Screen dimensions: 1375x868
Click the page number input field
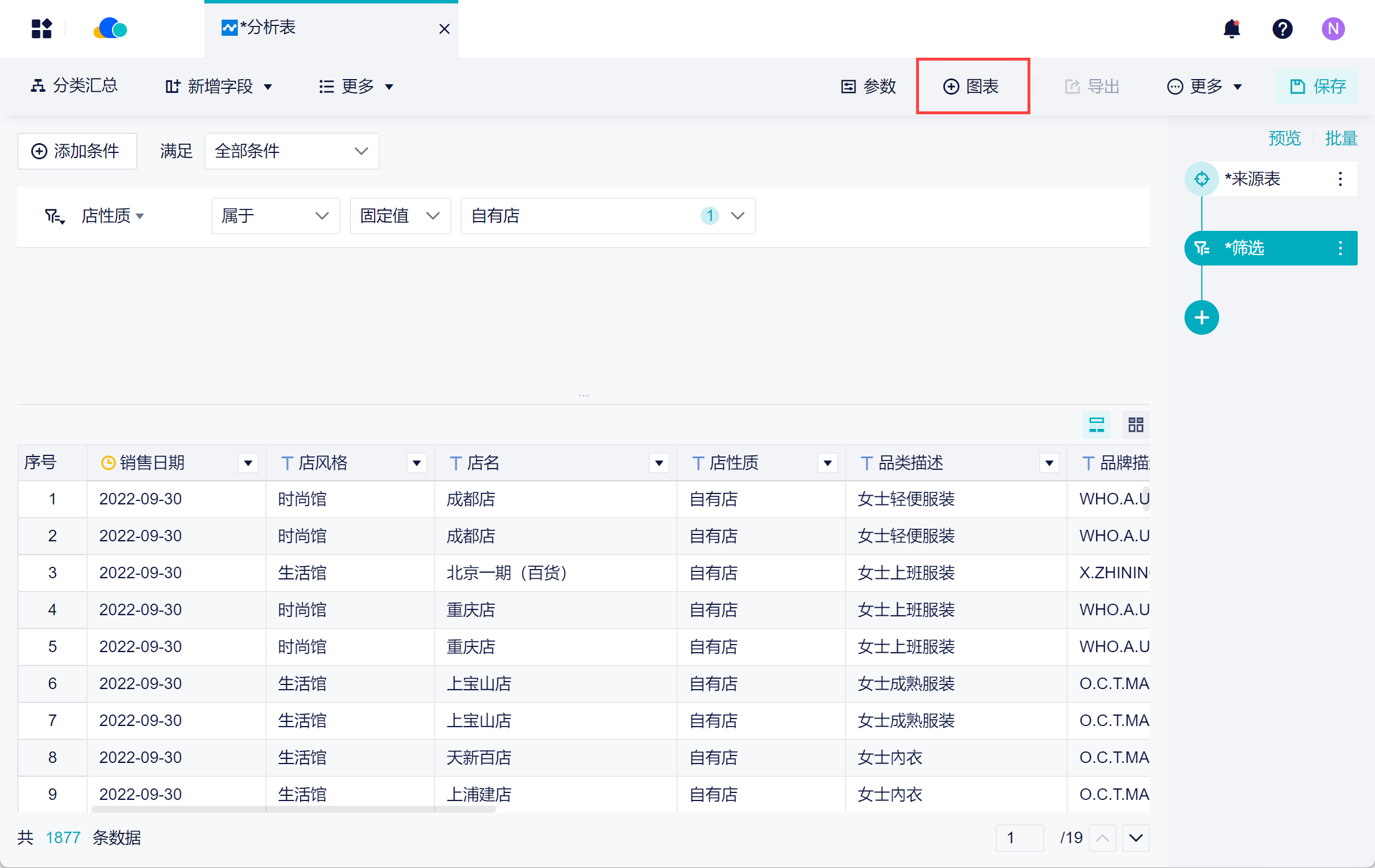coord(1019,837)
